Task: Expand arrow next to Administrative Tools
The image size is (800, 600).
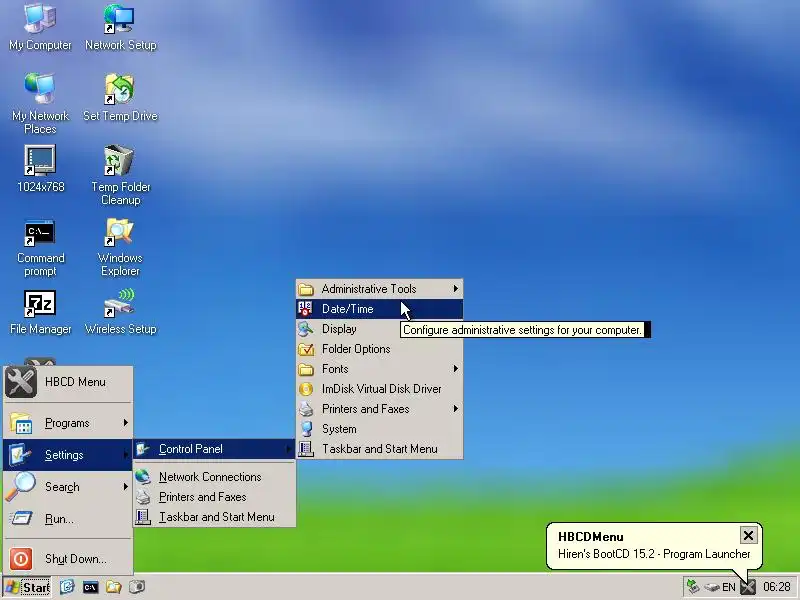Action: click(x=456, y=289)
